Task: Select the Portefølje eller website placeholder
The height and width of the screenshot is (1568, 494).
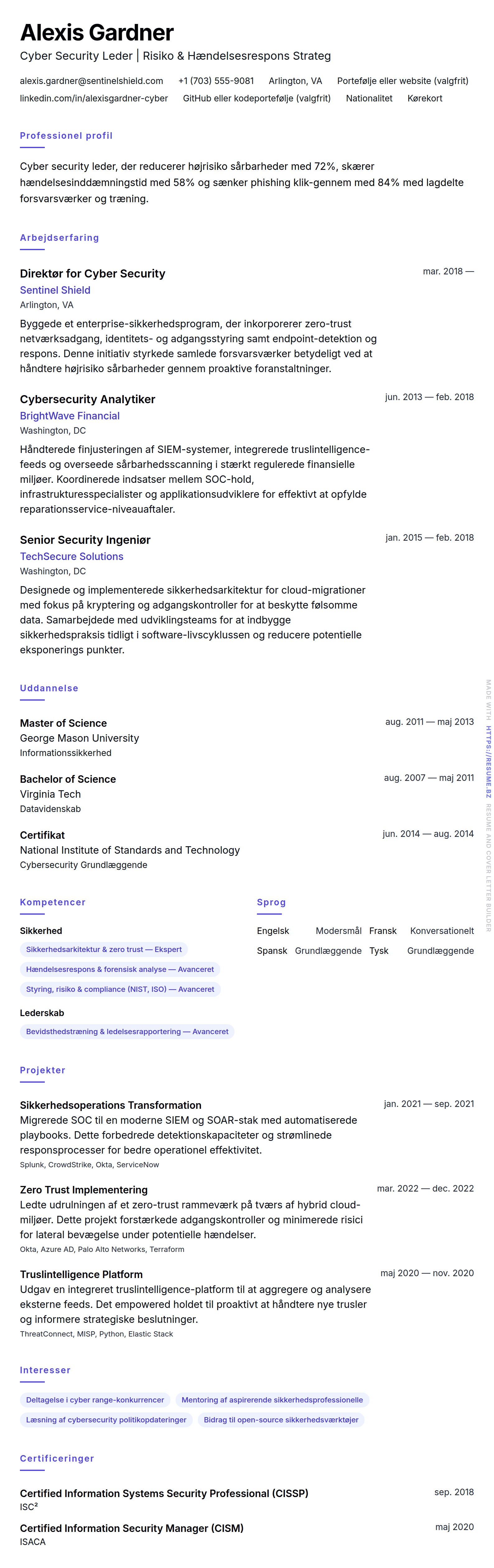Action: pos(402,81)
